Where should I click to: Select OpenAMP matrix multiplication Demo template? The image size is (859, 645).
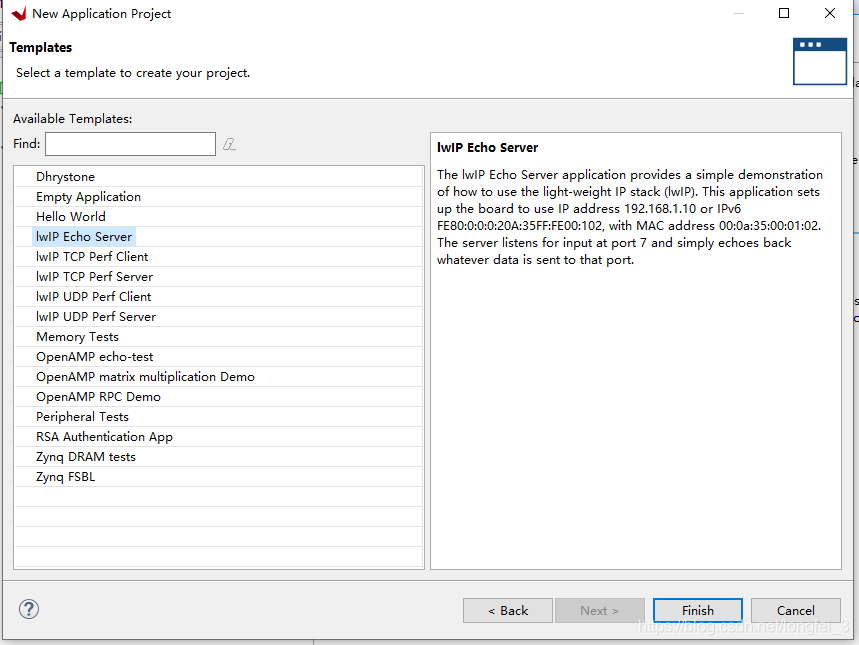[x=219, y=376]
